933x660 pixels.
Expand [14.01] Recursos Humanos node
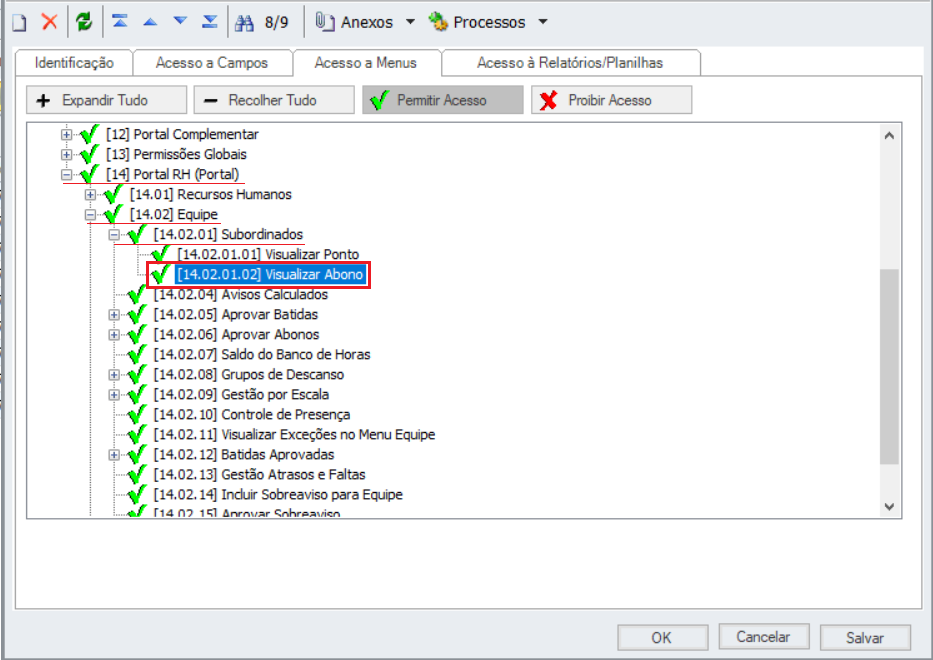pyautogui.click(x=90, y=195)
